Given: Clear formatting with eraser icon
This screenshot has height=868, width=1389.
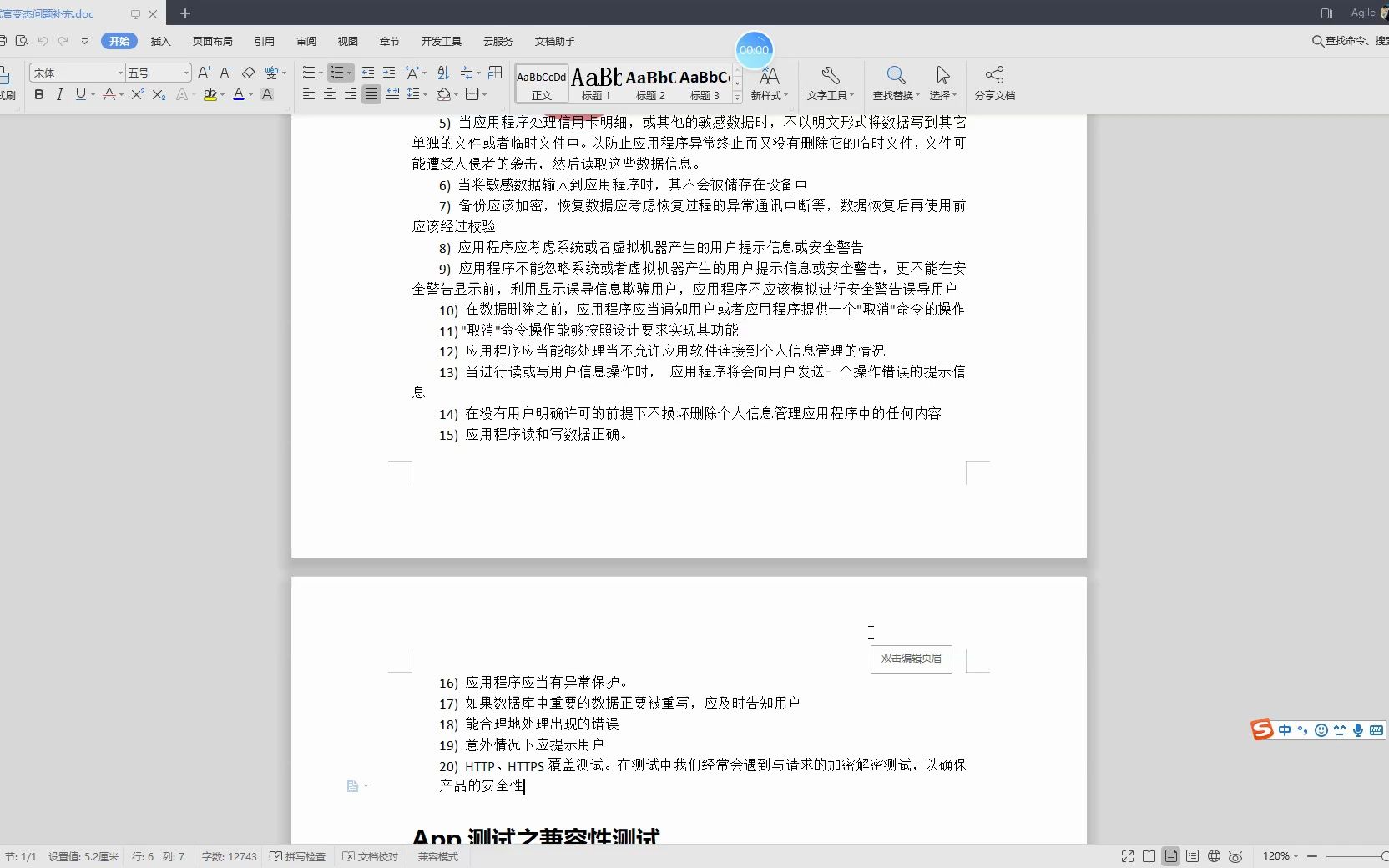Looking at the screenshot, I should [248, 73].
